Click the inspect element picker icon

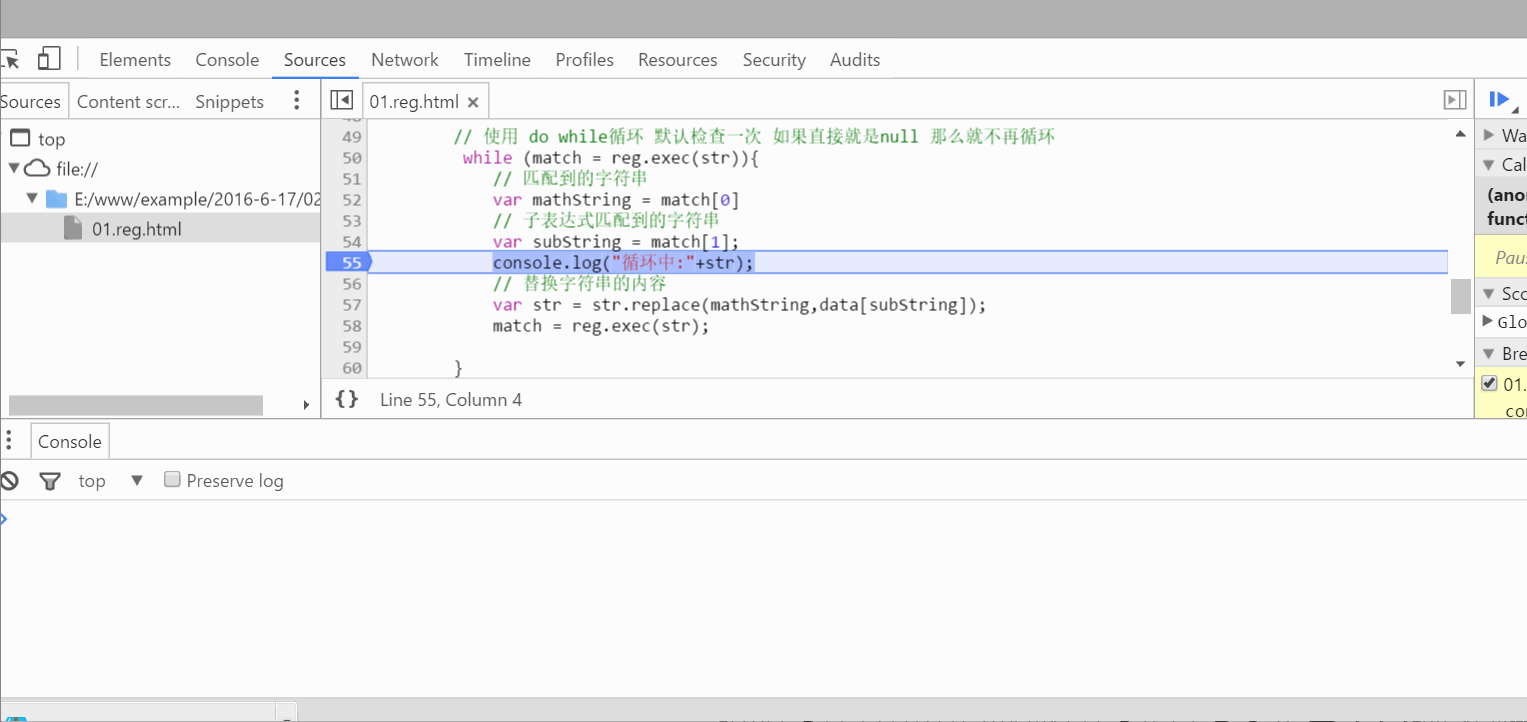(11, 59)
